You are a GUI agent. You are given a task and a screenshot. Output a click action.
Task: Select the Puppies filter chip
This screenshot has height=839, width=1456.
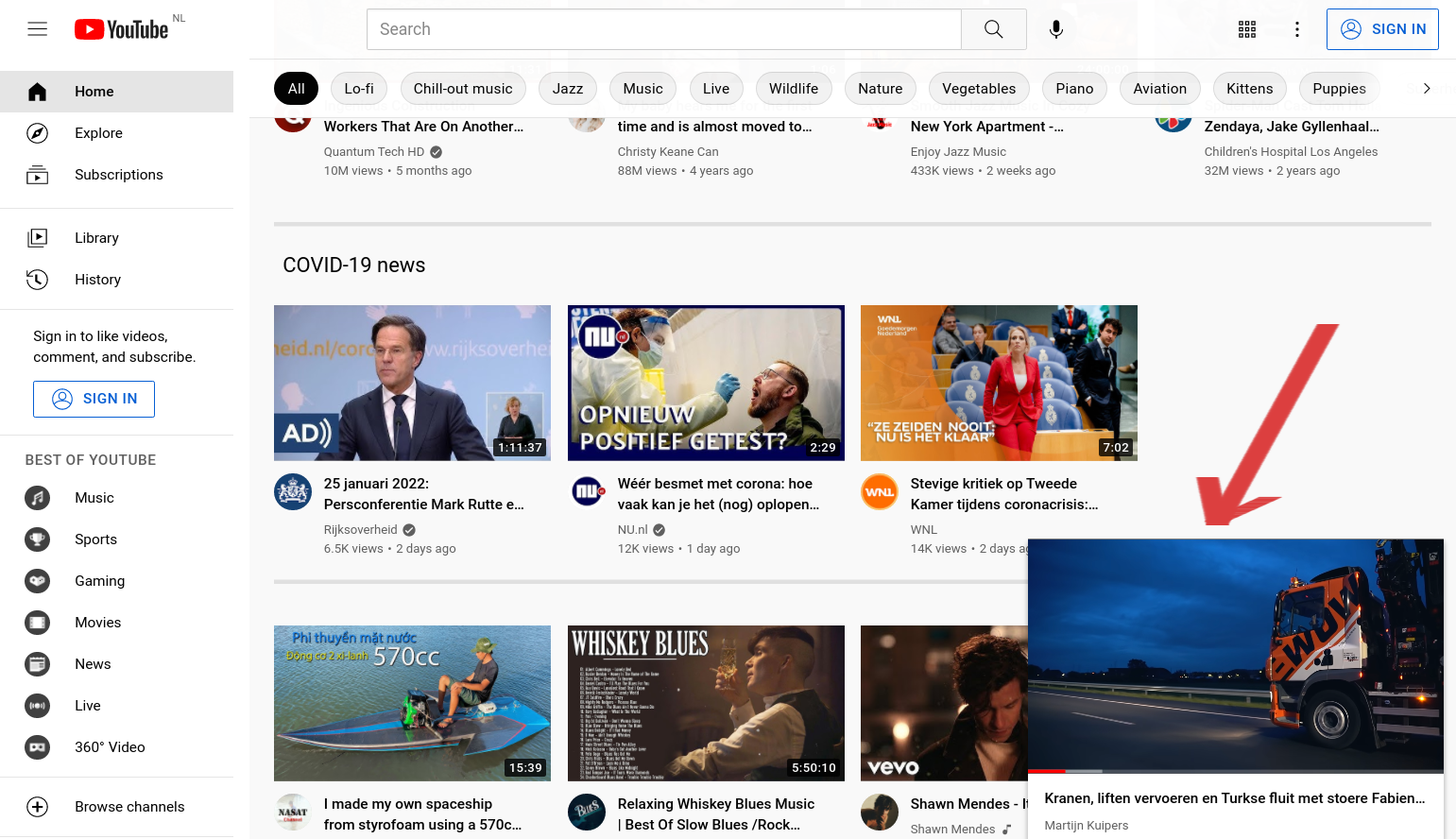(1339, 89)
